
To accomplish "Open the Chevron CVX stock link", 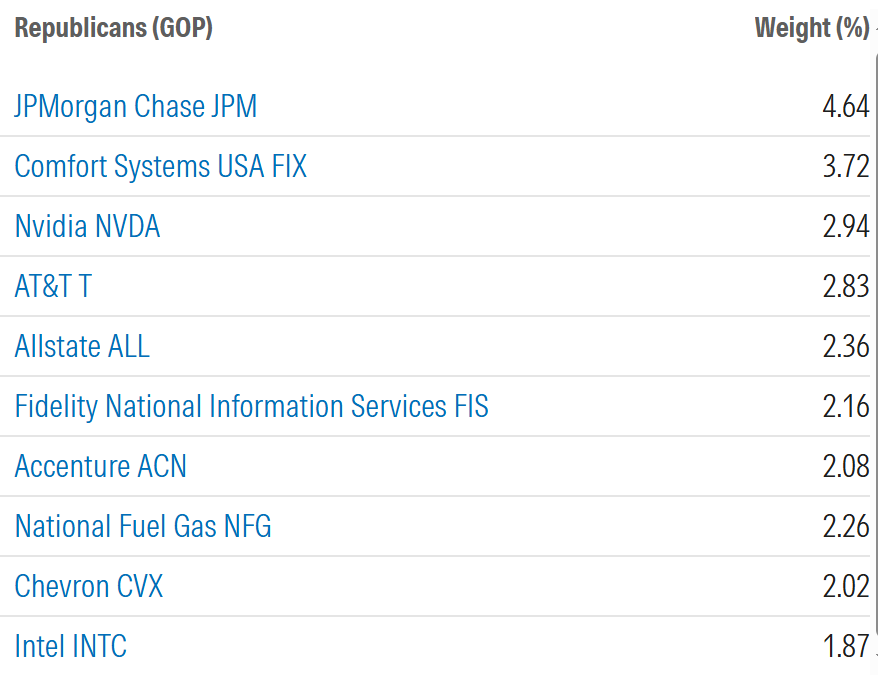I will 89,586.
